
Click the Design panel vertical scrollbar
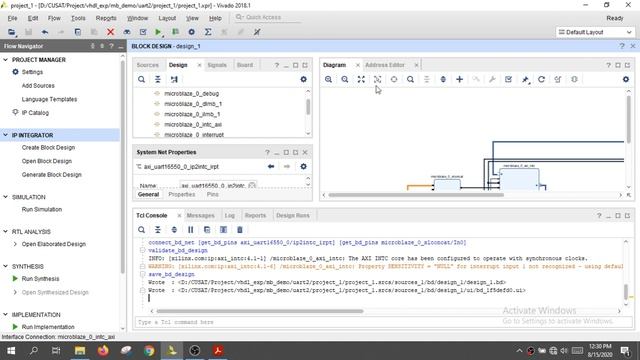(x=308, y=107)
